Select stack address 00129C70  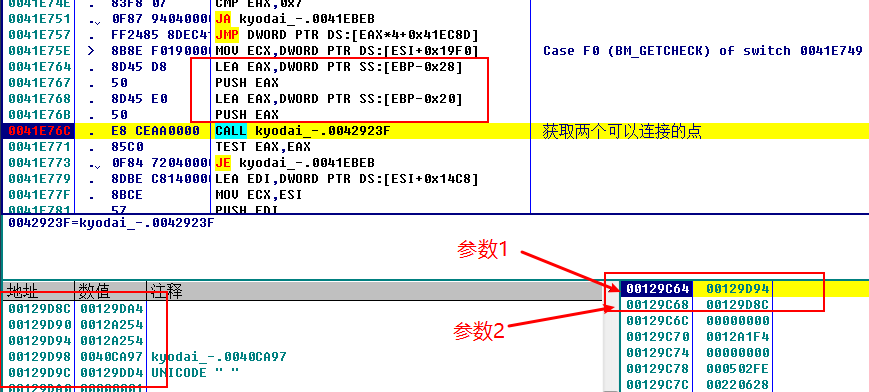(x=658, y=337)
